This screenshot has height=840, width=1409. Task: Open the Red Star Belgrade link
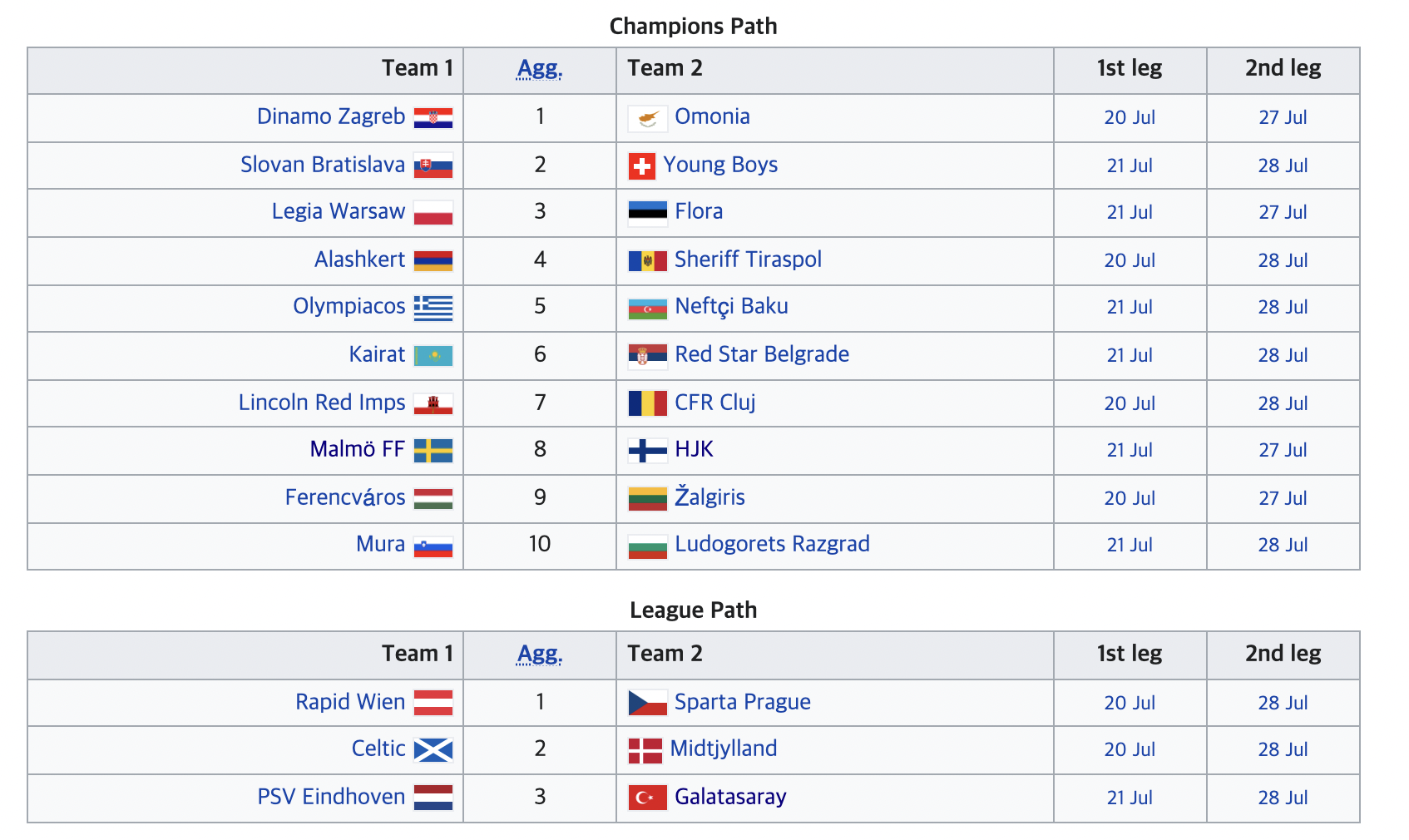pos(762,354)
